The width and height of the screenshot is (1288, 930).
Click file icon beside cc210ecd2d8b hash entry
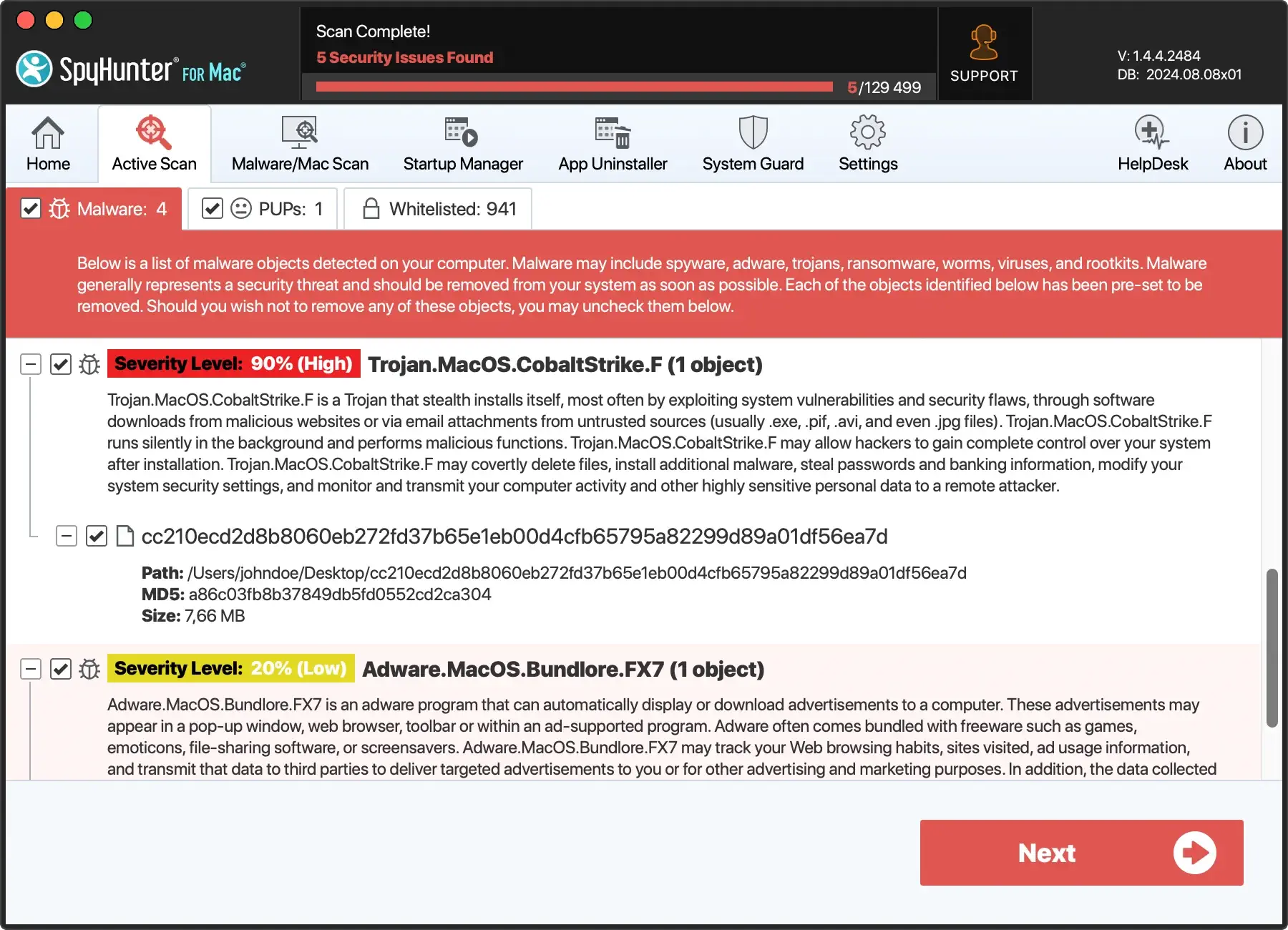pos(125,536)
